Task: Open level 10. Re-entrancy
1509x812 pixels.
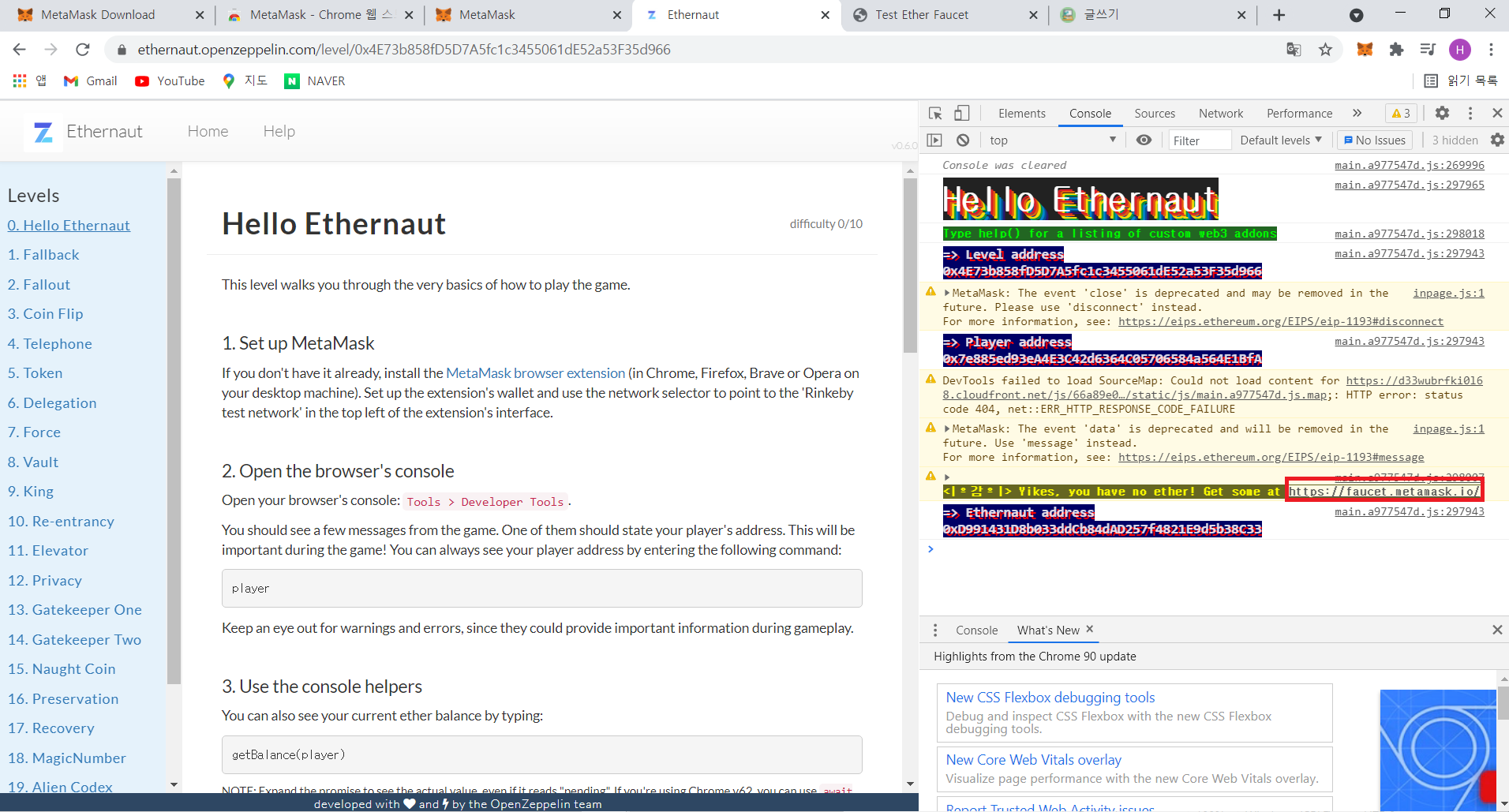Action: pos(61,522)
